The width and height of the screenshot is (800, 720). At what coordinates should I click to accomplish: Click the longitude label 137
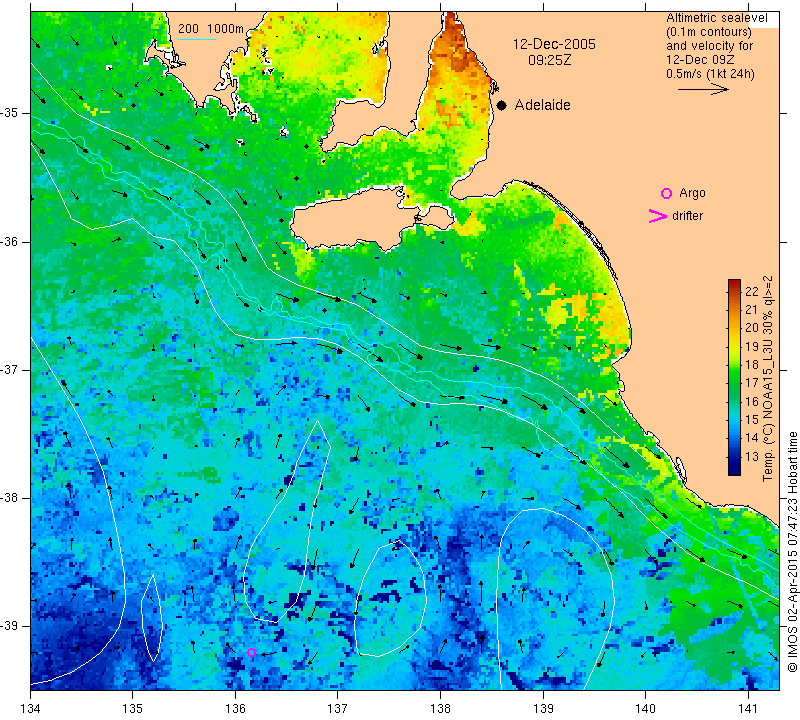337,709
